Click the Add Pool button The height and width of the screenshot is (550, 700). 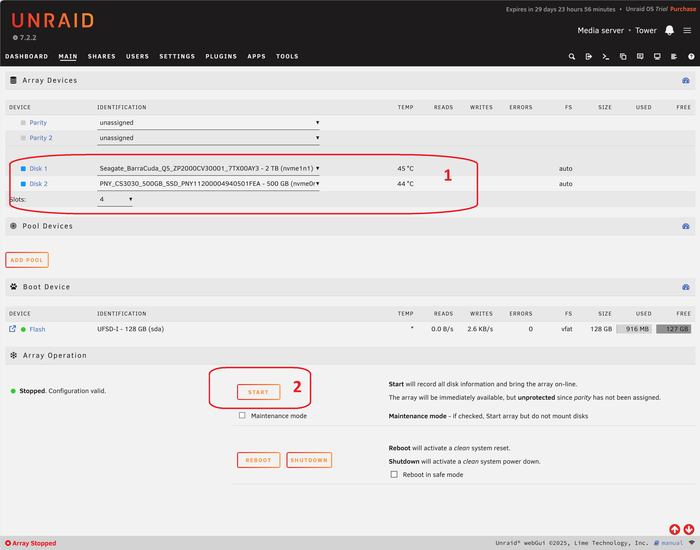[27, 260]
